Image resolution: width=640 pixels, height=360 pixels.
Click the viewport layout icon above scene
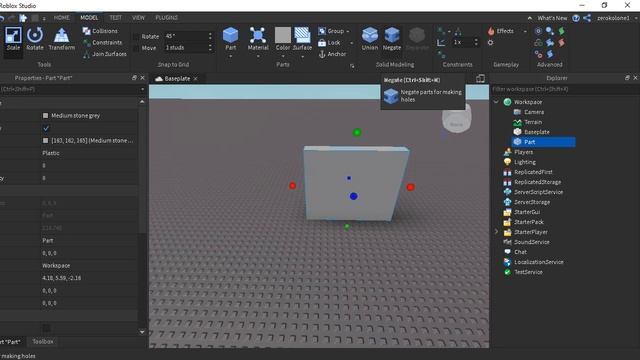point(480,78)
